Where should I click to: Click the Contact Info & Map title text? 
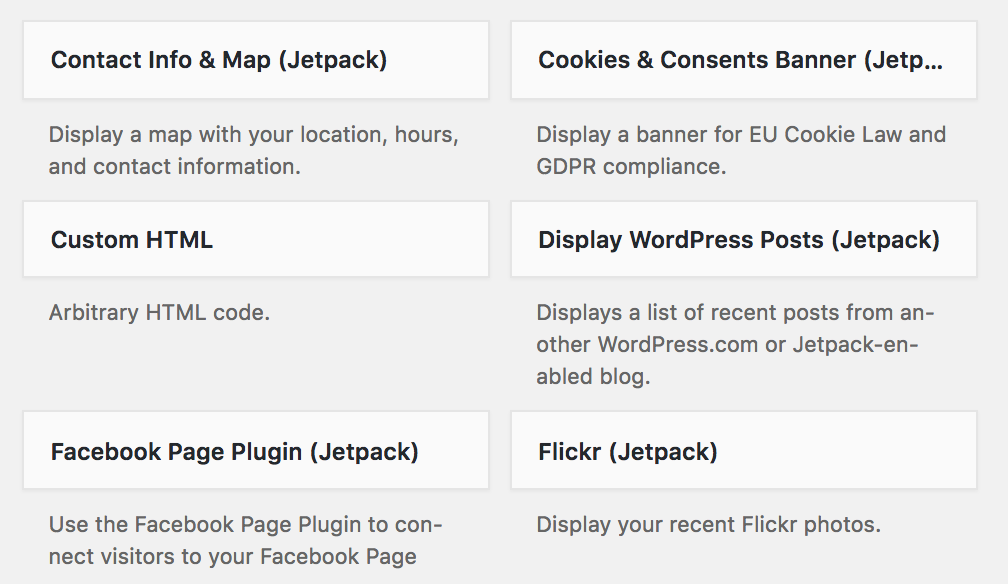[219, 60]
